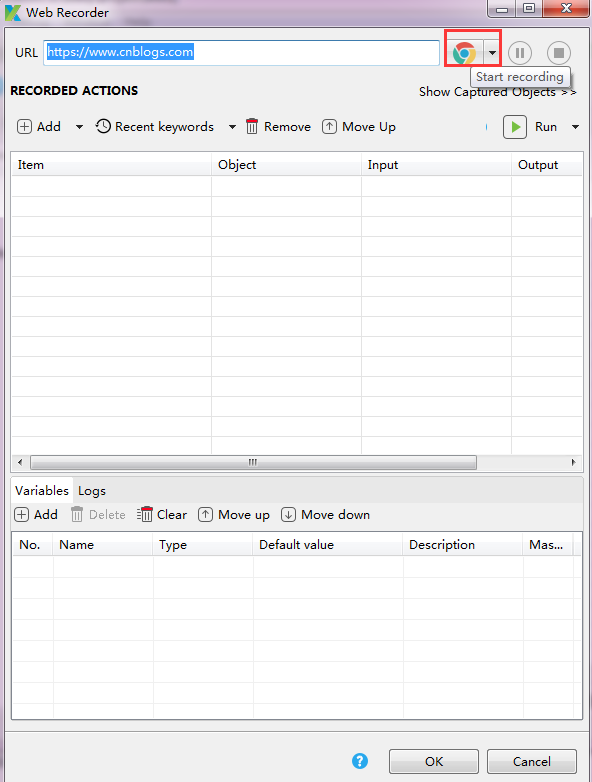Remove the selected recorded action
Image resolution: width=592 pixels, height=782 pixels.
(x=278, y=127)
